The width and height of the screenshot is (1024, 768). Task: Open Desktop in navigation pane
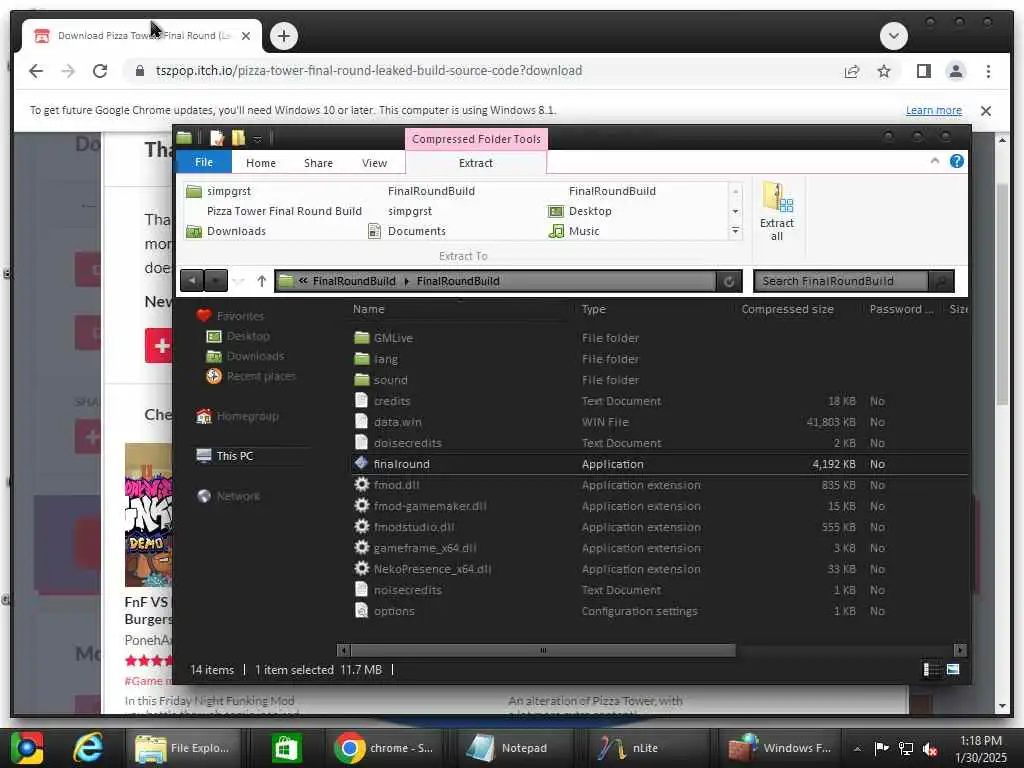[x=248, y=336]
